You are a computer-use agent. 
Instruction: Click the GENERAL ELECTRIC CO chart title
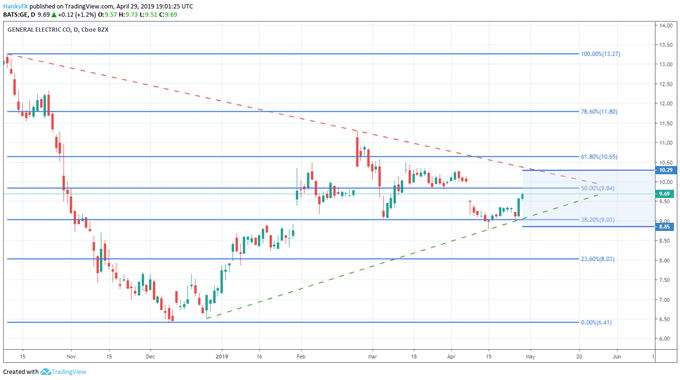tap(39, 30)
